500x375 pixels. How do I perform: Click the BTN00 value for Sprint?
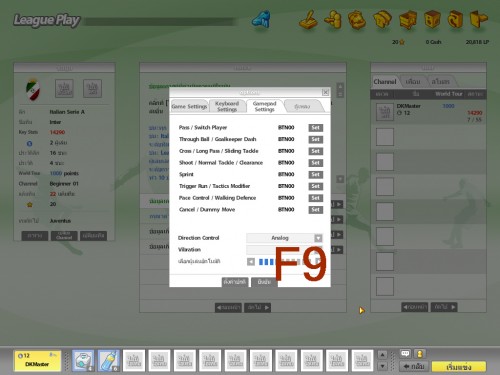pyautogui.click(x=286, y=174)
